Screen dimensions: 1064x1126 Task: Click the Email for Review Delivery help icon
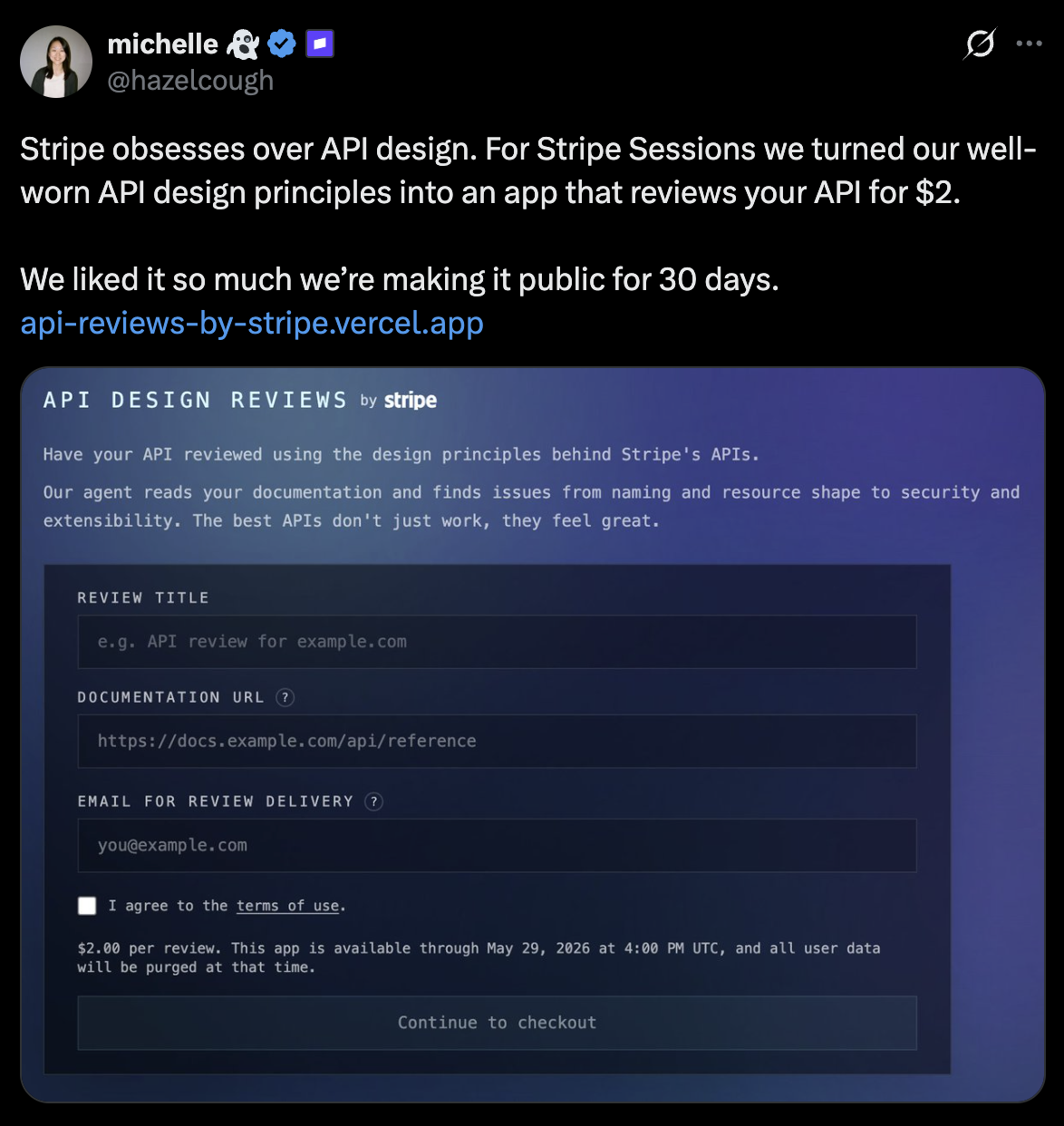coord(373,801)
